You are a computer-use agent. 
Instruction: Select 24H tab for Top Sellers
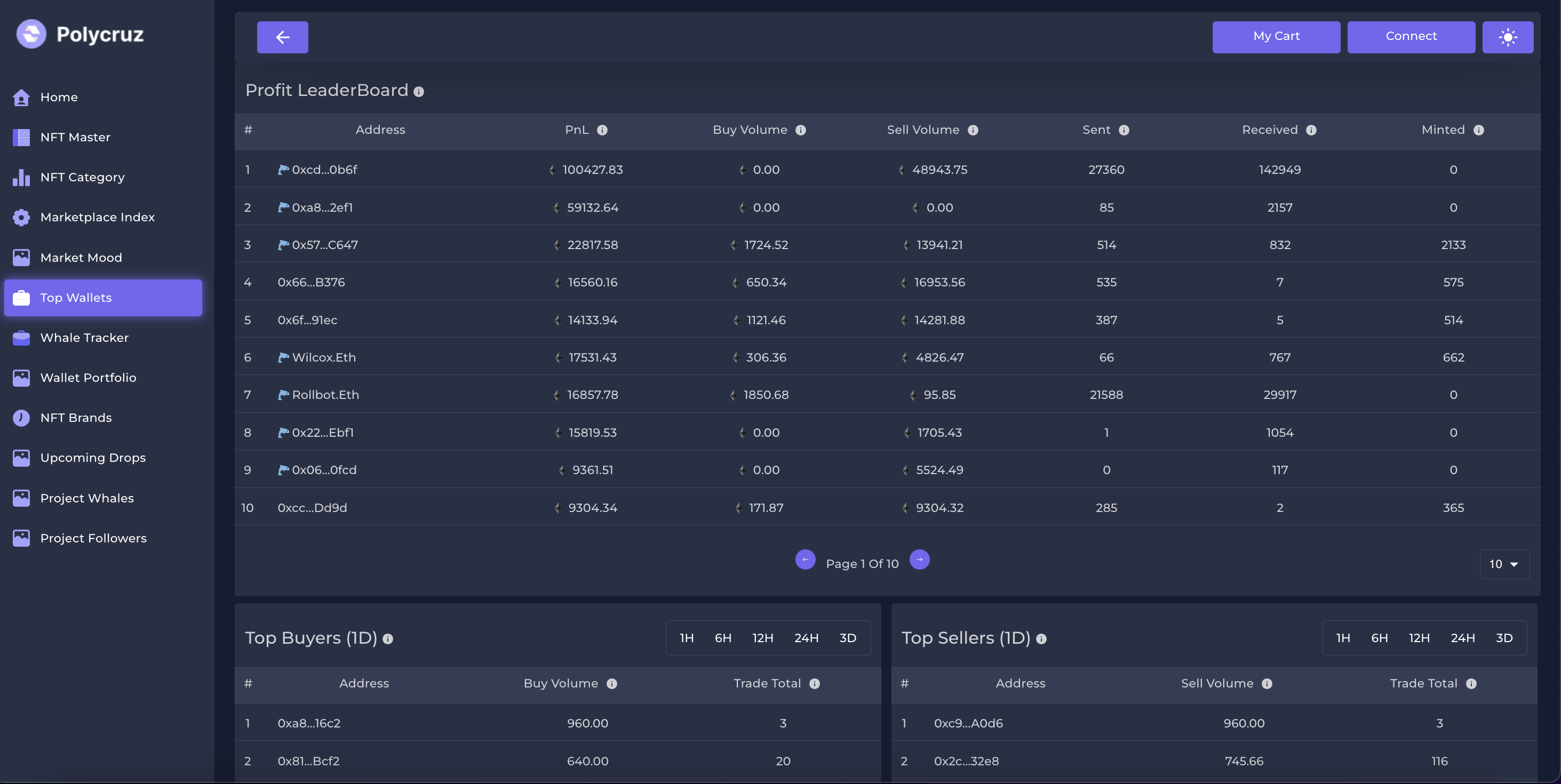click(x=1463, y=638)
